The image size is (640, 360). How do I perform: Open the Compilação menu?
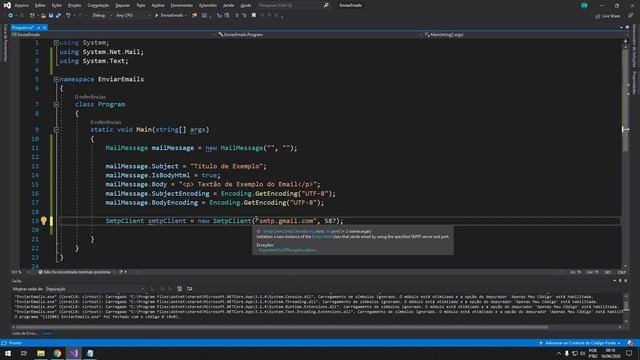point(98,5)
